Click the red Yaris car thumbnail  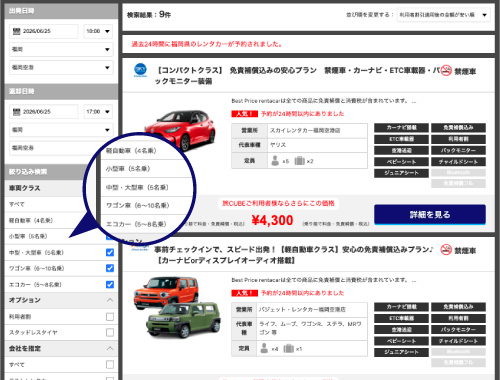(180, 130)
